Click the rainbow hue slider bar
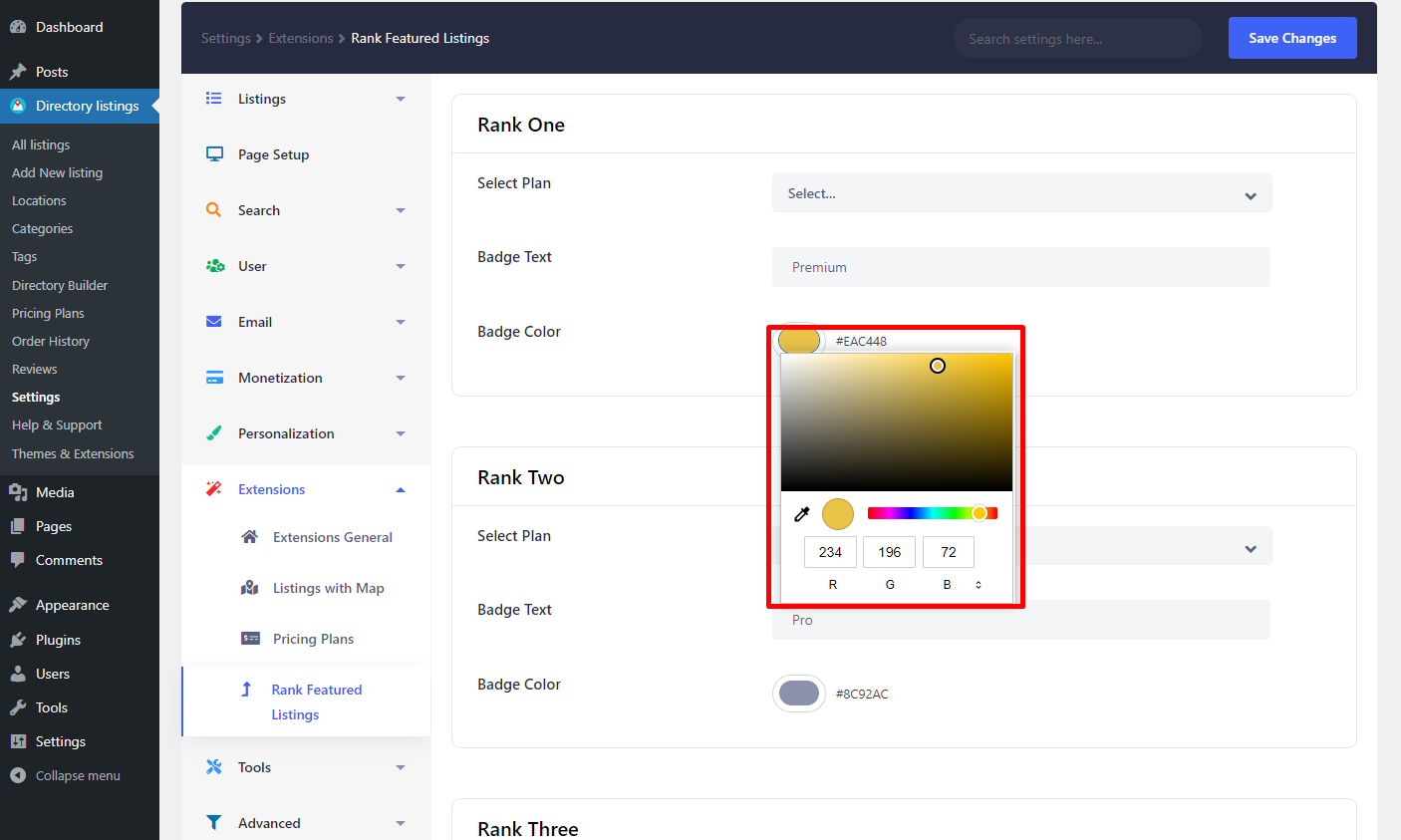 click(933, 513)
